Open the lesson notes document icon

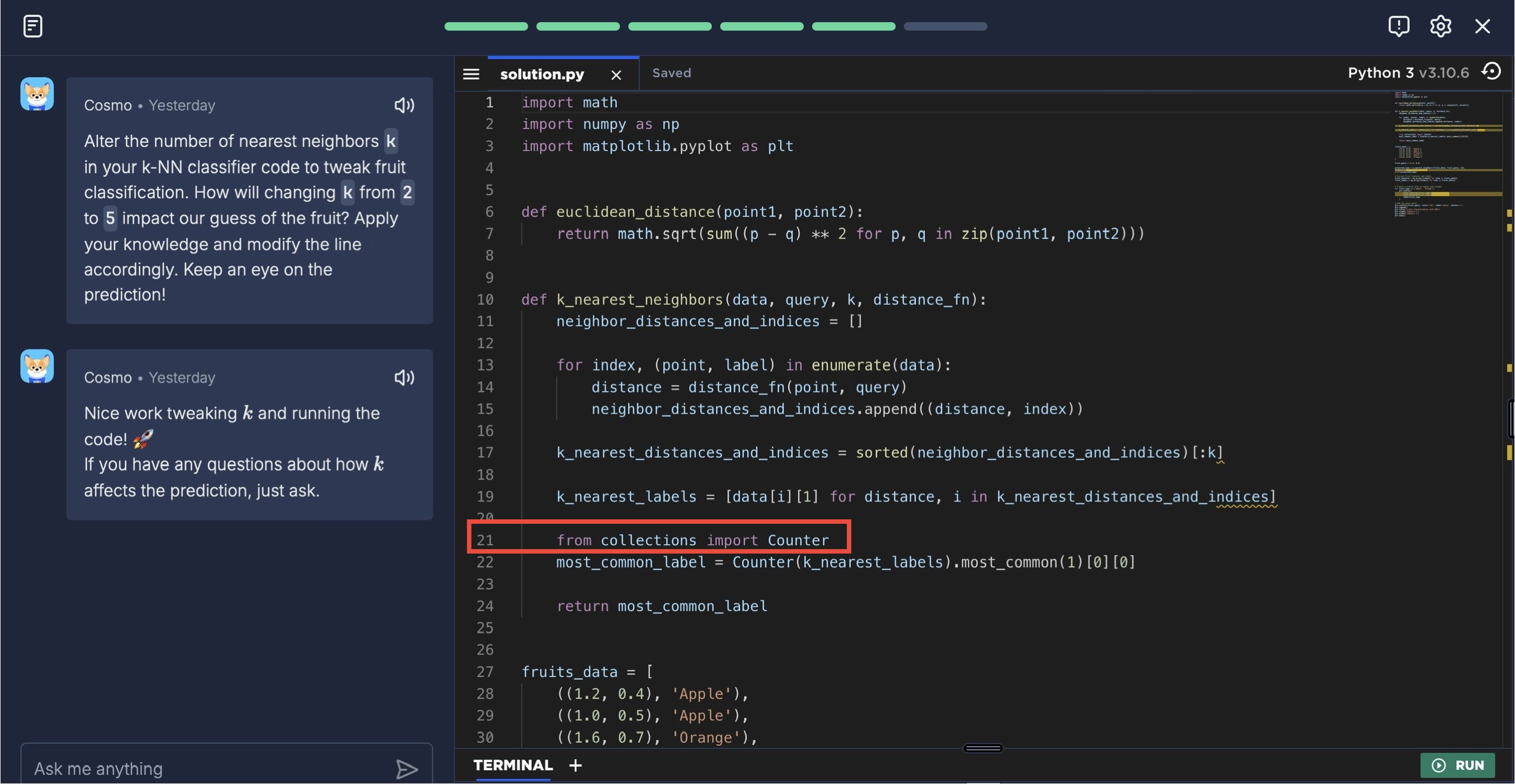click(x=33, y=26)
